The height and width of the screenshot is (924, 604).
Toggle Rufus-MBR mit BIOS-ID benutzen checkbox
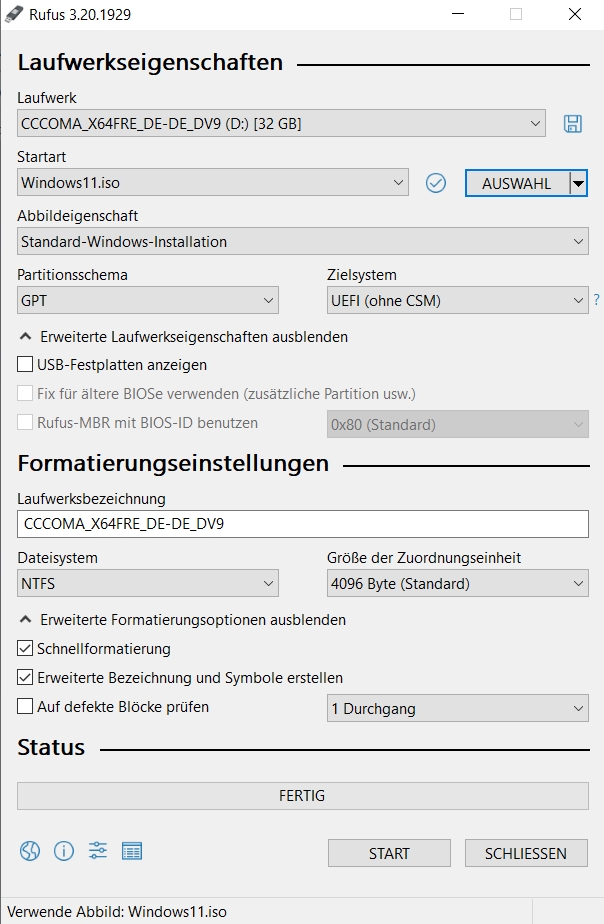point(25,422)
